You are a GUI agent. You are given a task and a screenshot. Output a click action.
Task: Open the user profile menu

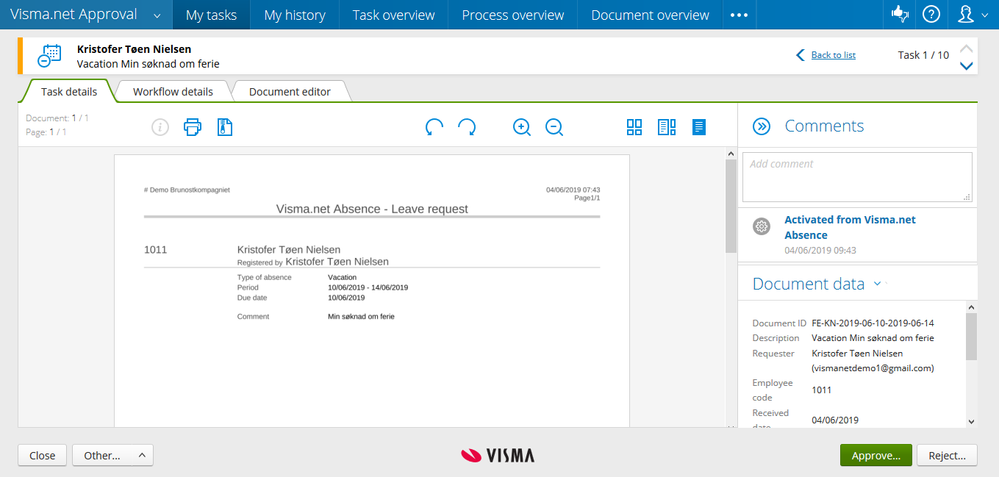tap(970, 15)
